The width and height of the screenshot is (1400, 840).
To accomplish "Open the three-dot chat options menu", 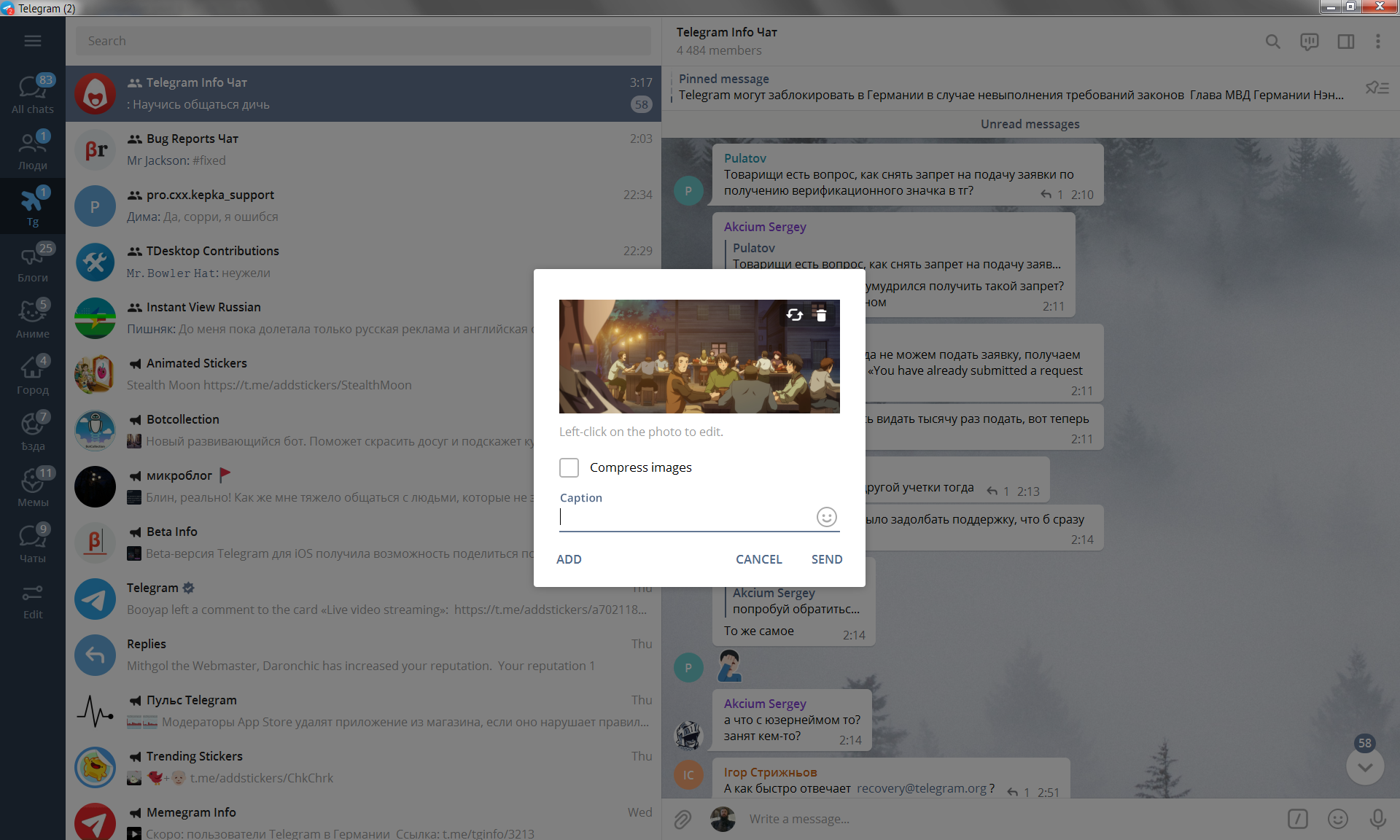I will (1377, 42).
